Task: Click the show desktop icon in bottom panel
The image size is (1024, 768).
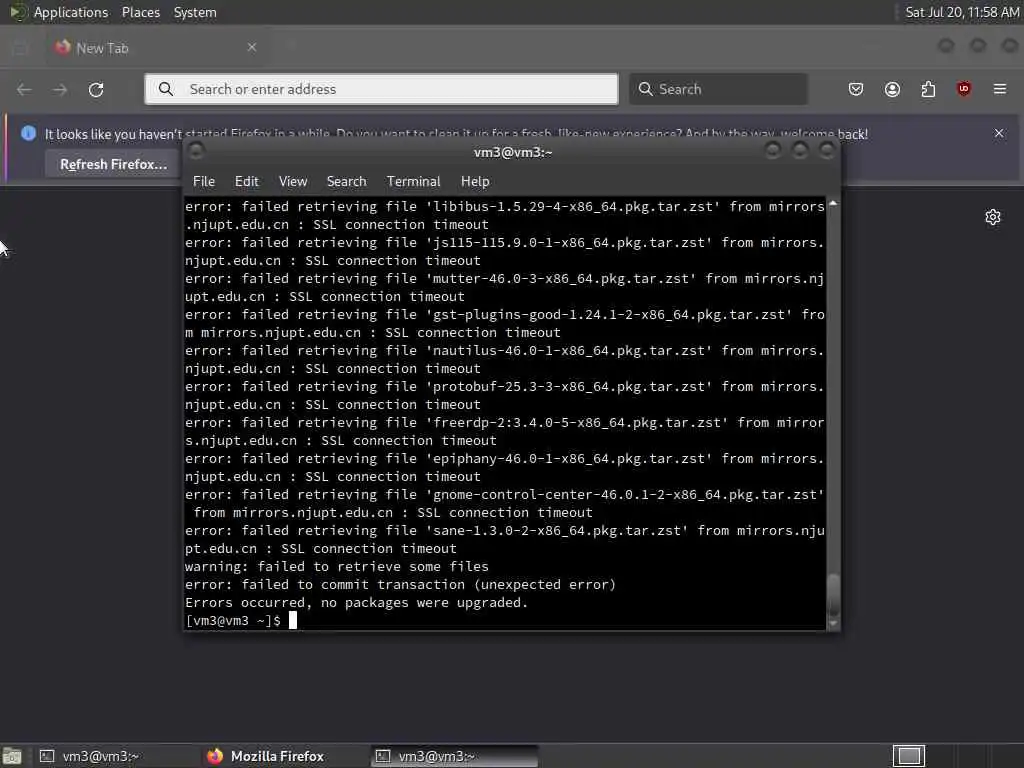Action: [x=12, y=756]
